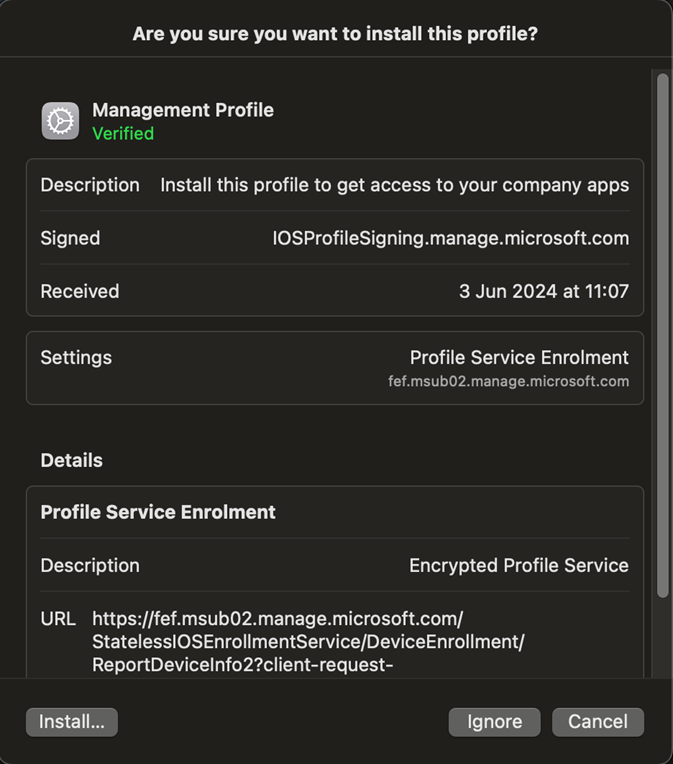The height and width of the screenshot is (764, 673).
Task: Click the Management Profile gear icon
Action: [x=60, y=121]
